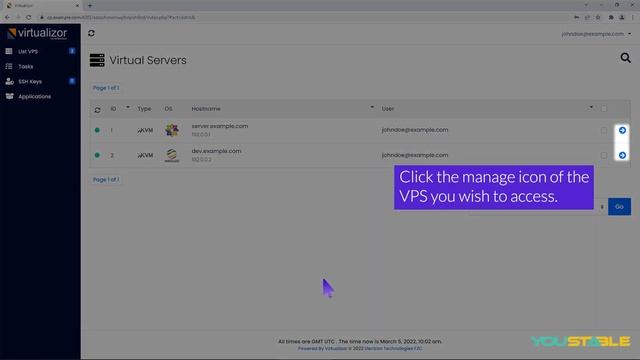Image resolution: width=640 pixels, height=360 pixels.
Task: Click hostname dev.example.com
Action: click(x=216, y=151)
